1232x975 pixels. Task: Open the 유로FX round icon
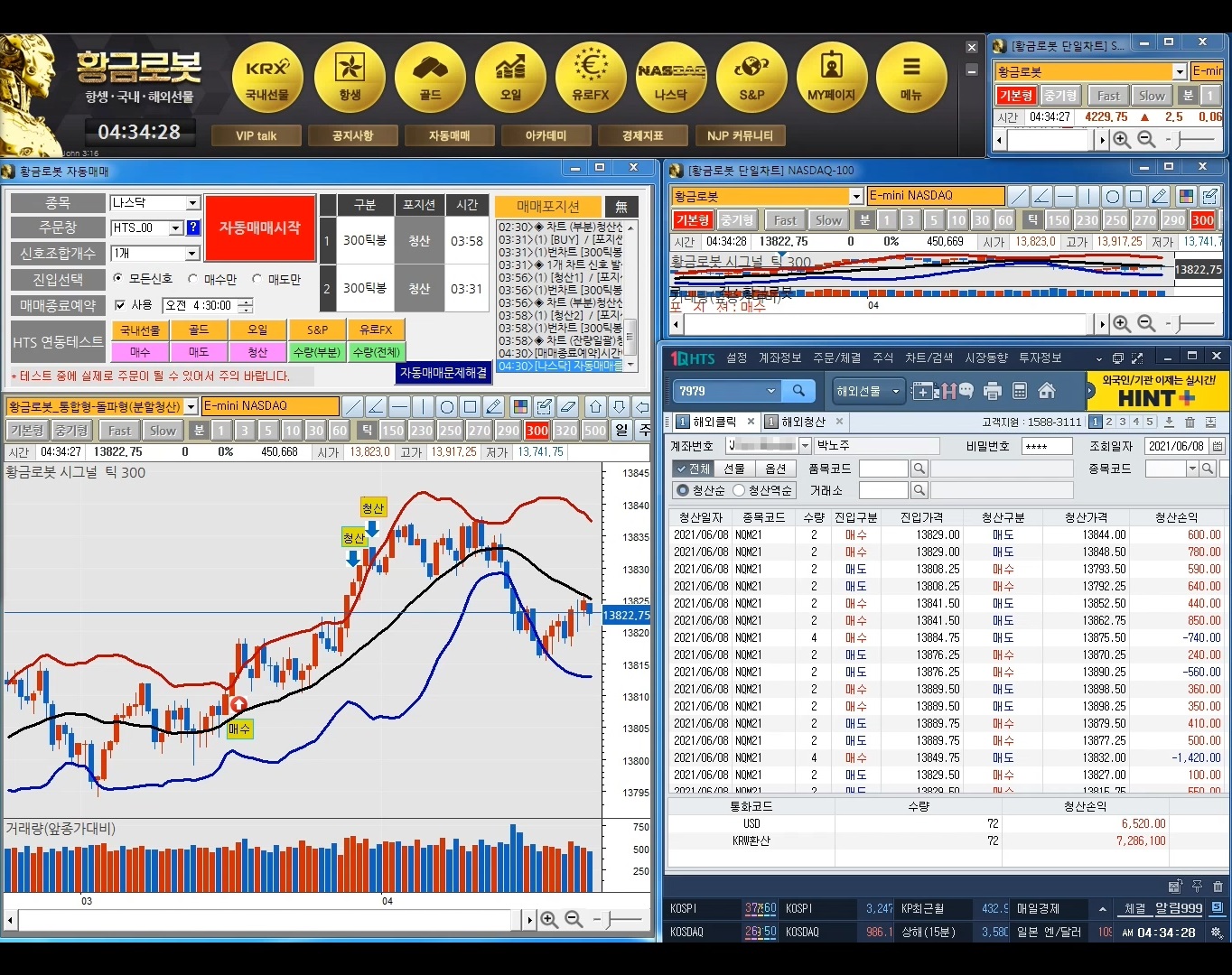click(591, 79)
